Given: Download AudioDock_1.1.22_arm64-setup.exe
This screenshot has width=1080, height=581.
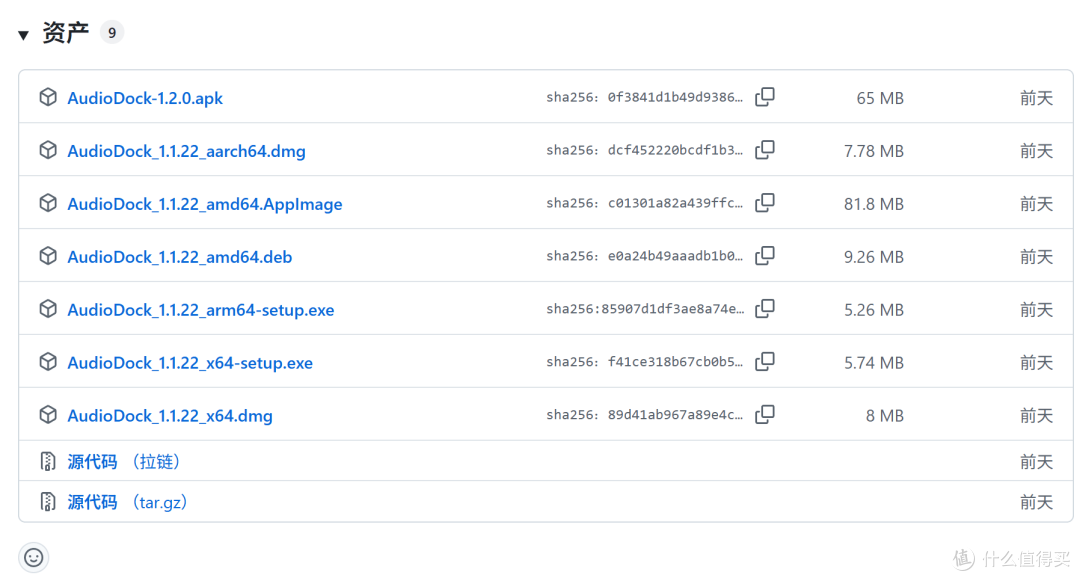Looking at the screenshot, I should click(x=200, y=310).
